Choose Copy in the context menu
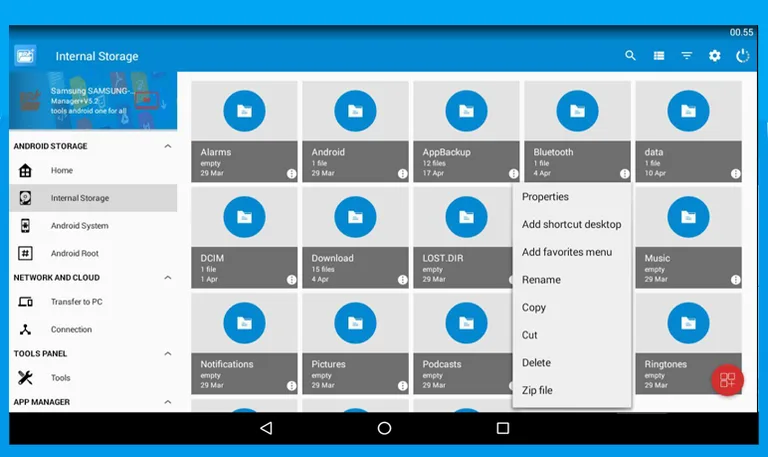The height and width of the screenshot is (457, 768). coord(572,307)
